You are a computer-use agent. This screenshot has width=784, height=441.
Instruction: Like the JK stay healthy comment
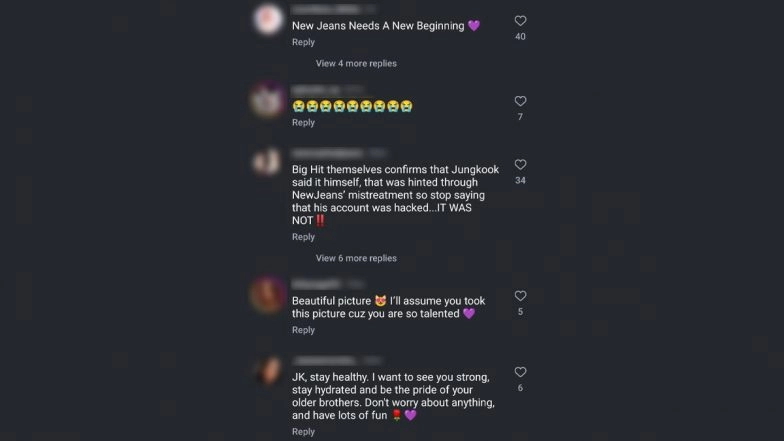click(520, 372)
